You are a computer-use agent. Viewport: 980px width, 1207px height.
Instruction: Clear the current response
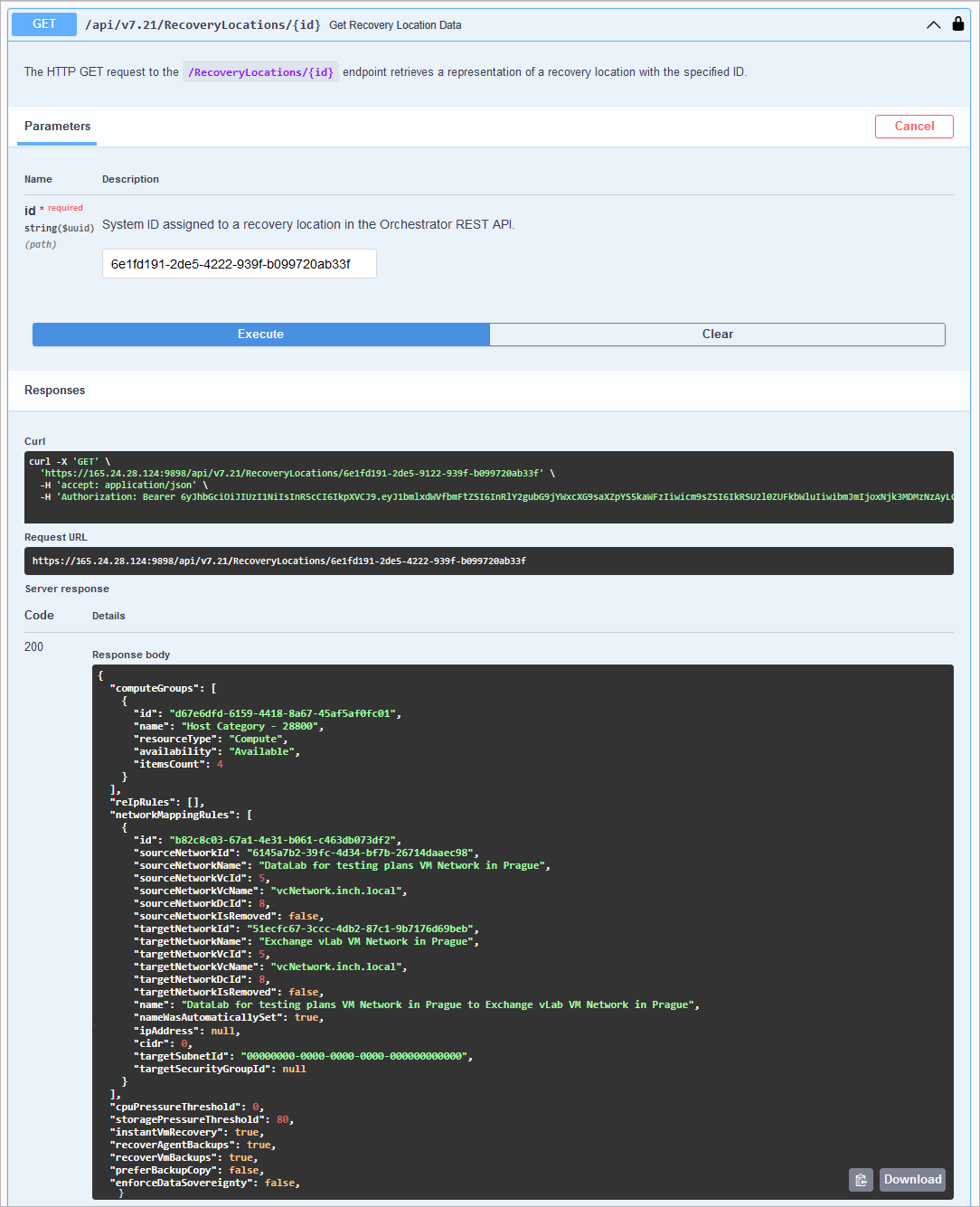click(718, 335)
